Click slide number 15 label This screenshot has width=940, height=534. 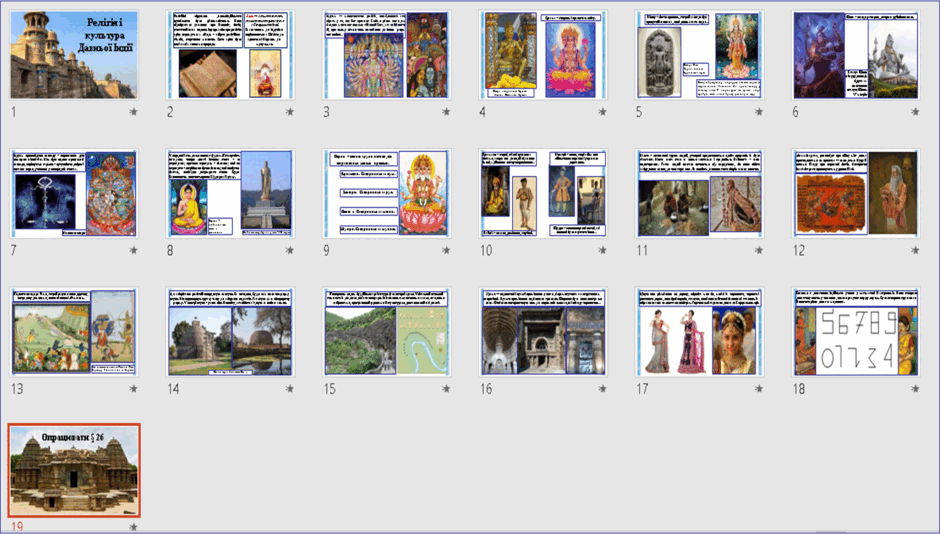click(x=330, y=389)
